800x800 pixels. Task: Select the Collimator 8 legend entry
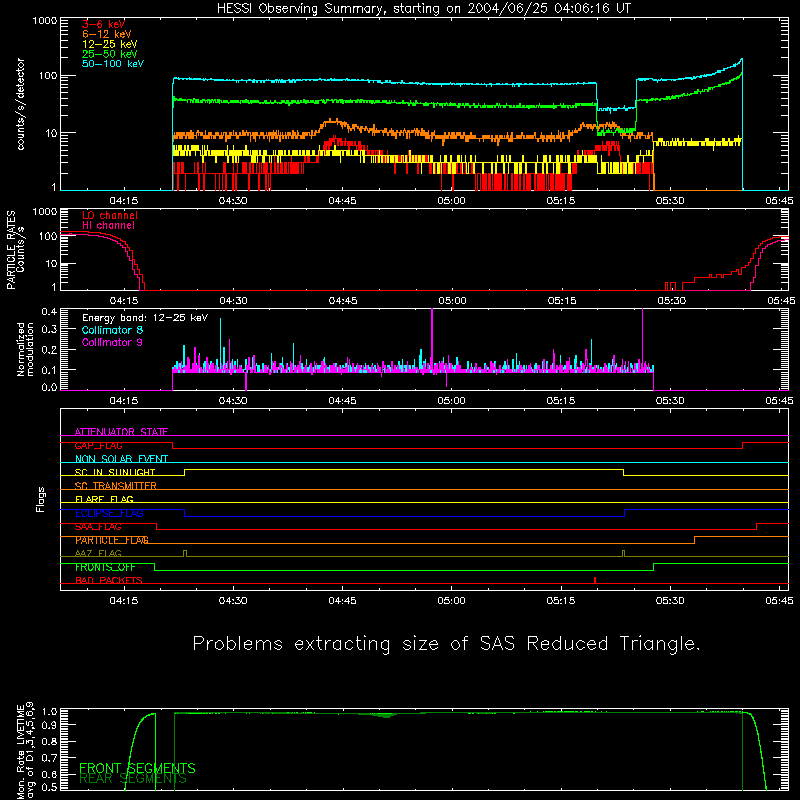[112, 330]
